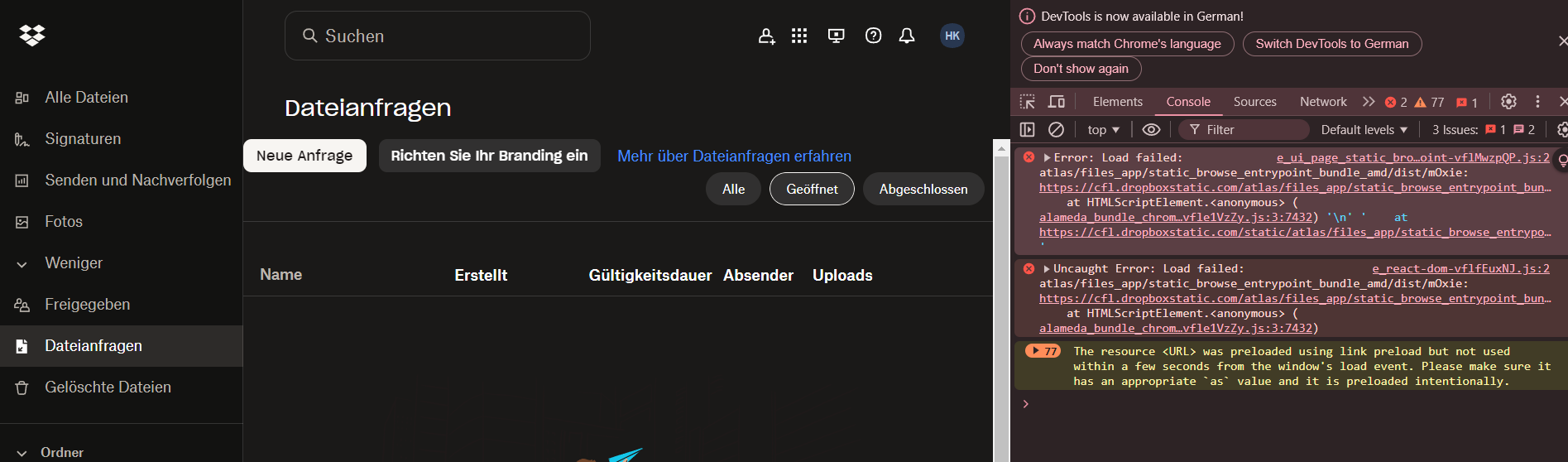Open e_react-dom-vflfEuxNJ.js:2 source link
Viewport: 1568px width, 462px height.
coord(1460,268)
